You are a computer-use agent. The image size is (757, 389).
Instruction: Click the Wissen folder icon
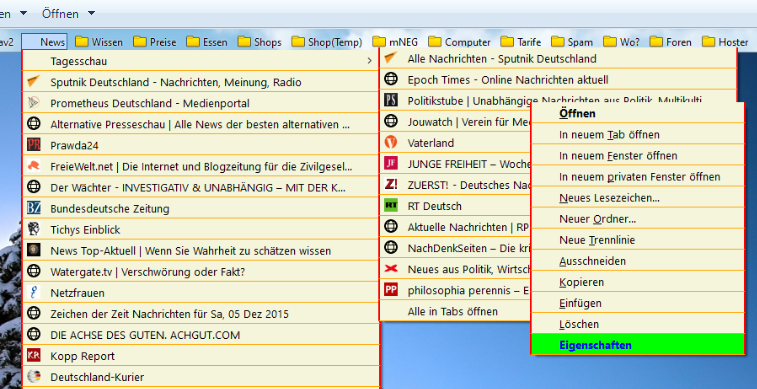pyautogui.click(x=82, y=42)
